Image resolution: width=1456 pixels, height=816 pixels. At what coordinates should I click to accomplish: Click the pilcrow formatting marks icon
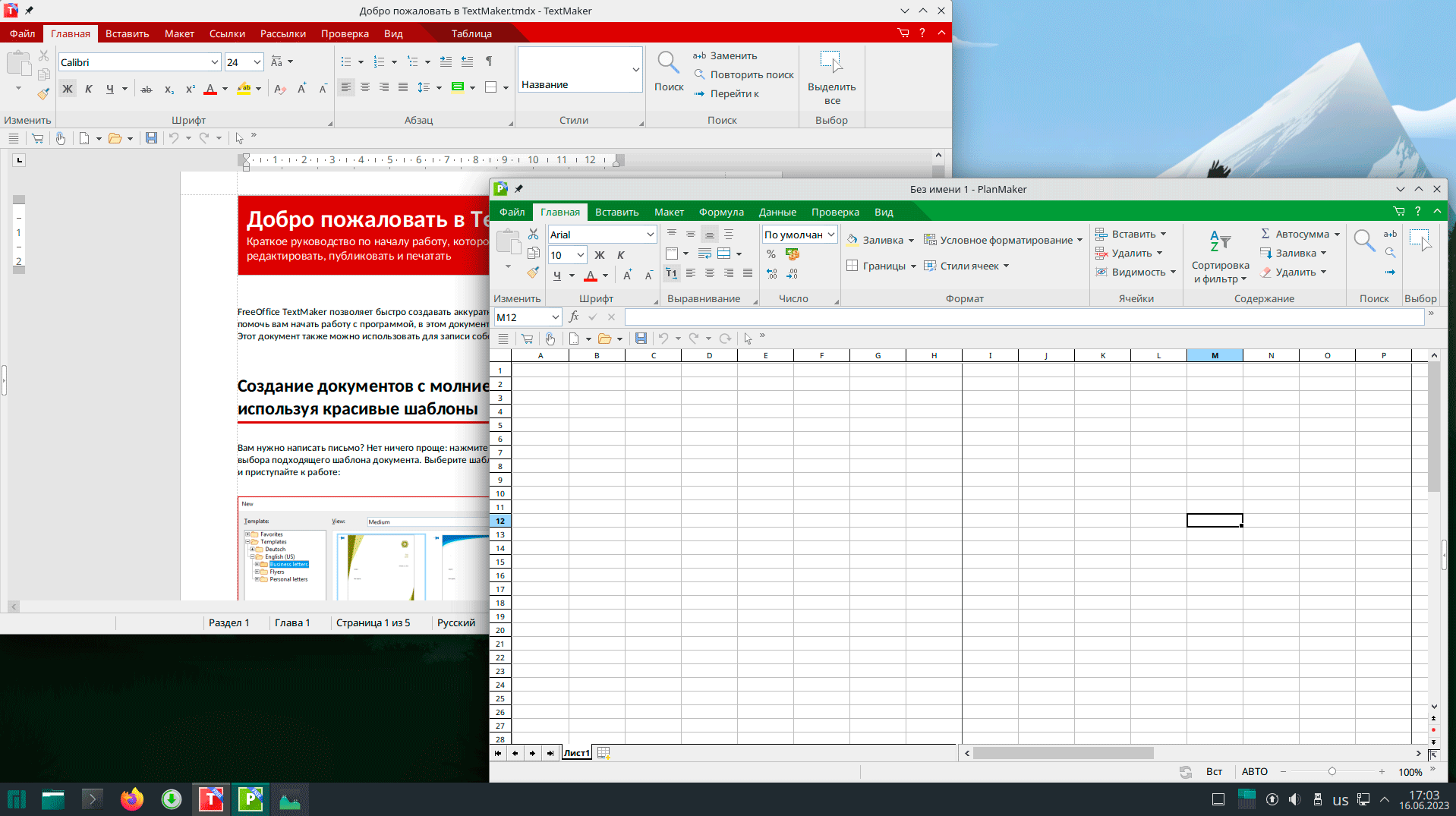(x=489, y=61)
